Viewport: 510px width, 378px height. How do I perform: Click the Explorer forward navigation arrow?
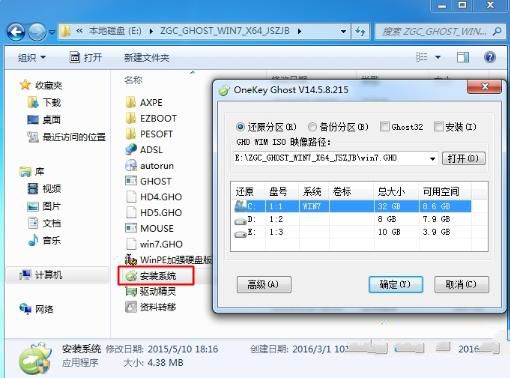tap(37, 32)
